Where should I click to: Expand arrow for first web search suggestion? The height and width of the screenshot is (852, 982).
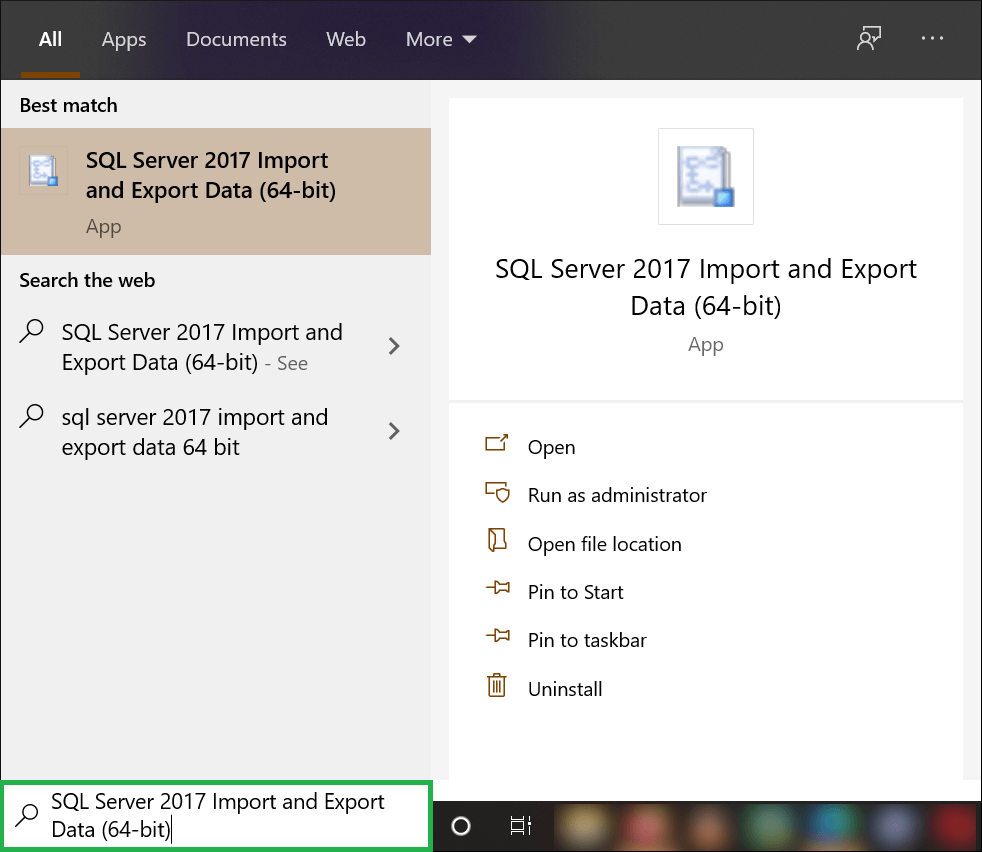pyautogui.click(x=393, y=346)
